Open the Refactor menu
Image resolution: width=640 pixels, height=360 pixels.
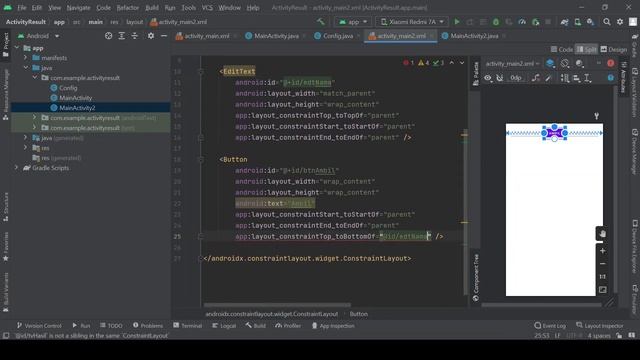coord(127,8)
